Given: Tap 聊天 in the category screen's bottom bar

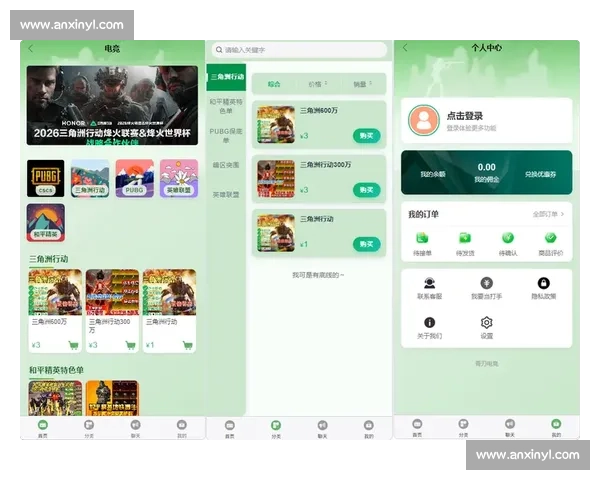Looking at the screenshot, I should tap(323, 429).
